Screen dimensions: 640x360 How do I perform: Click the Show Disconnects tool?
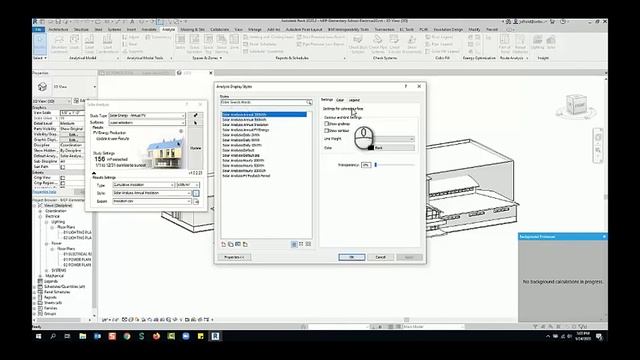click(412, 44)
